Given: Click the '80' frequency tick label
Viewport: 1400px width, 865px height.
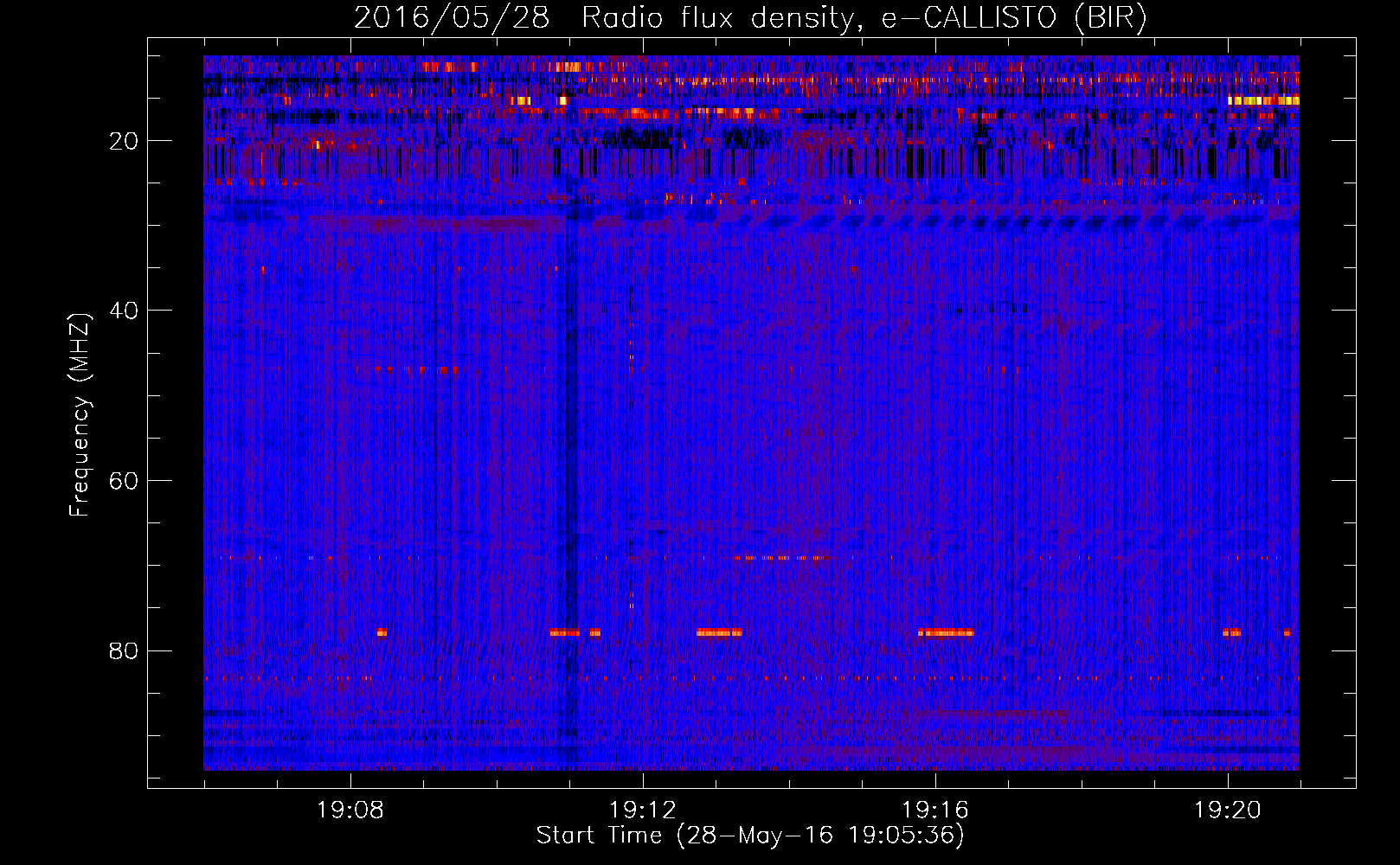Looking at the screenshot, I should pos(124,650).
